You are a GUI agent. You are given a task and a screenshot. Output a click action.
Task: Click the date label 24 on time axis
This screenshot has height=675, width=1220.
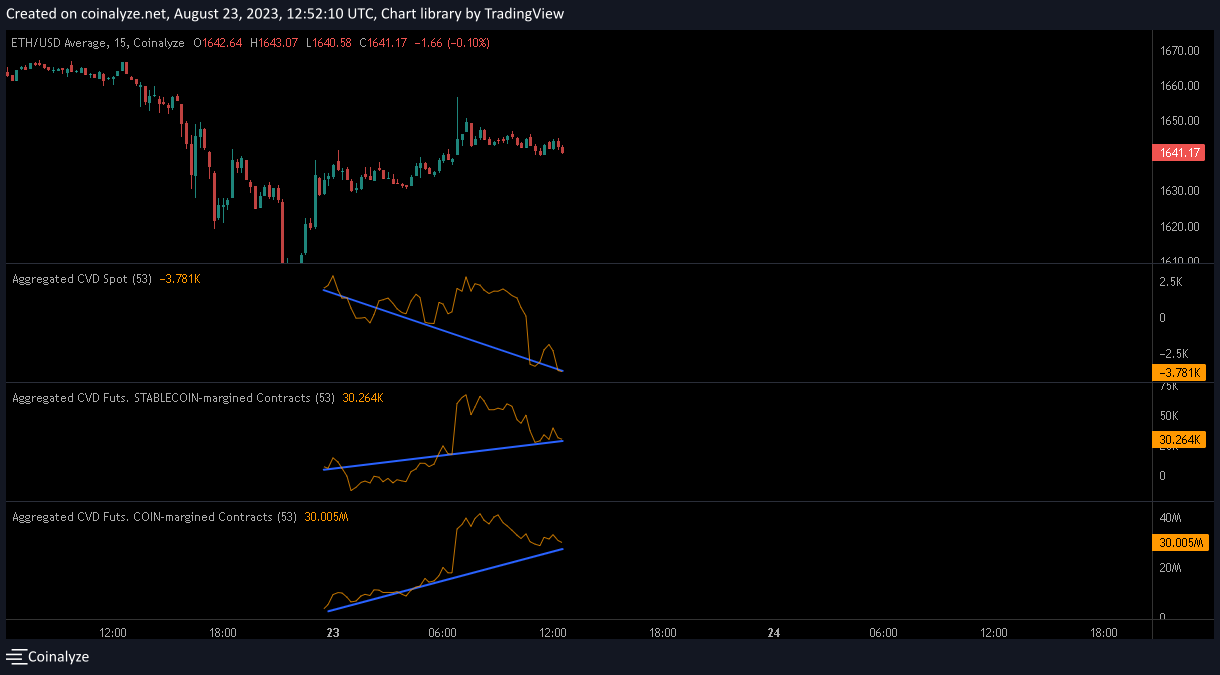coord(773,632)
